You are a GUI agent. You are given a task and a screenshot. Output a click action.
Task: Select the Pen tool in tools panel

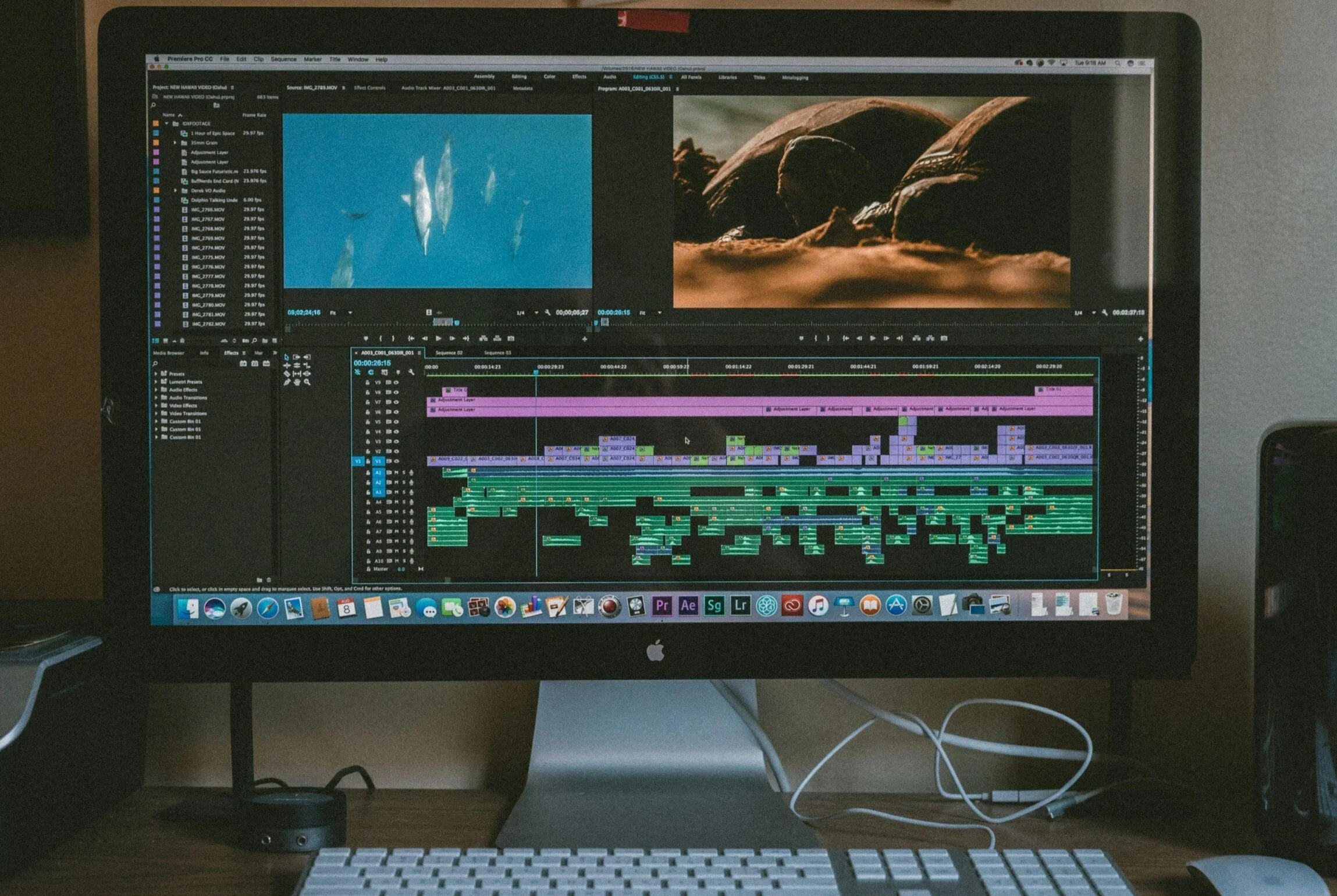coord(287,382)
